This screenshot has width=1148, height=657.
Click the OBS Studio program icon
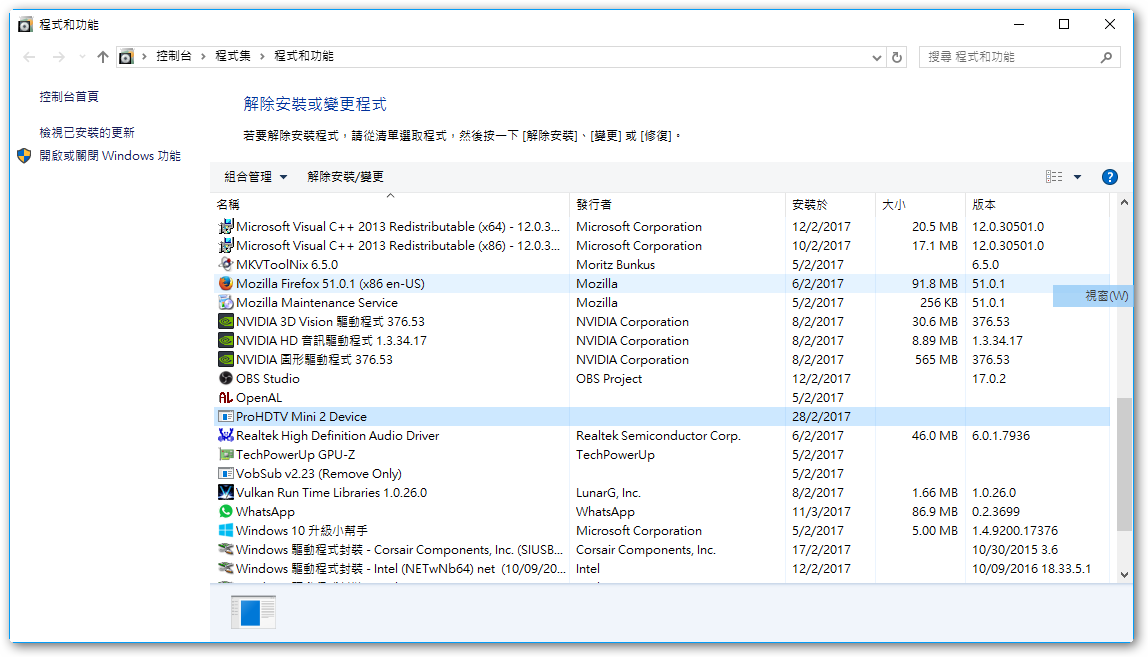tap(226, 379)
